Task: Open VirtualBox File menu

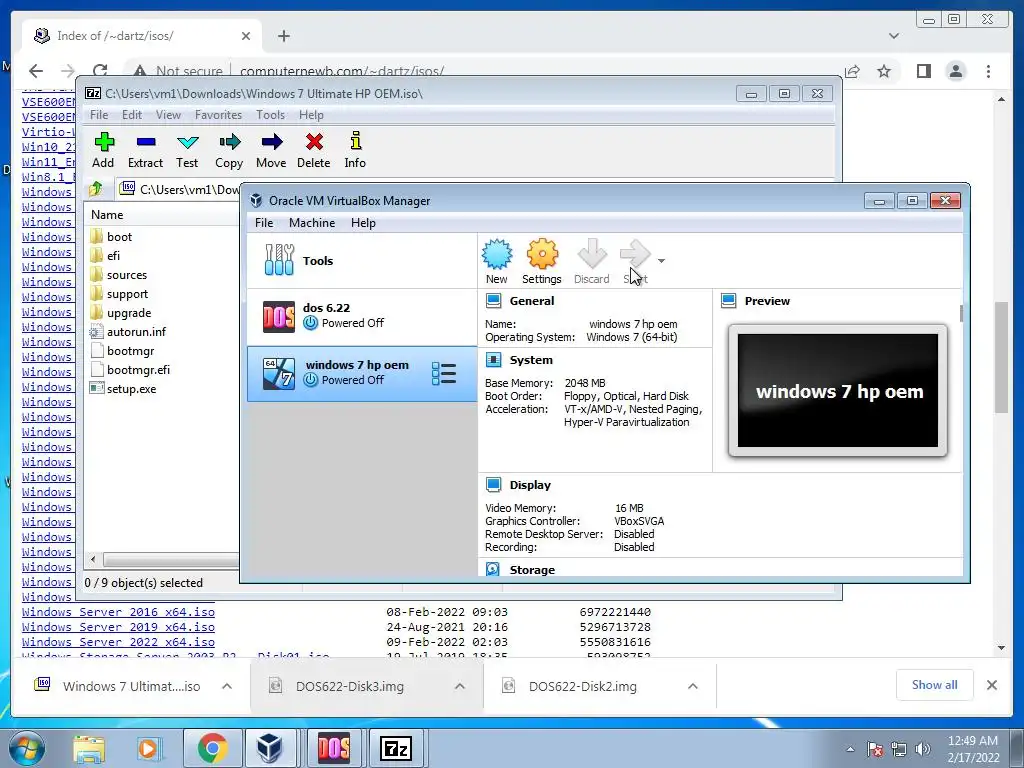Action: [x=264, y=223]
